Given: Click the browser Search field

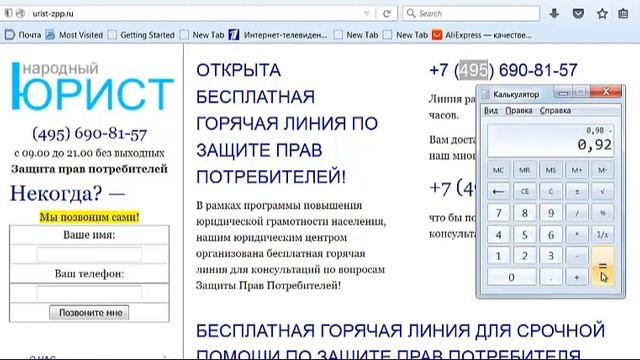Looking at the screenshot, I should click(471, 13).
